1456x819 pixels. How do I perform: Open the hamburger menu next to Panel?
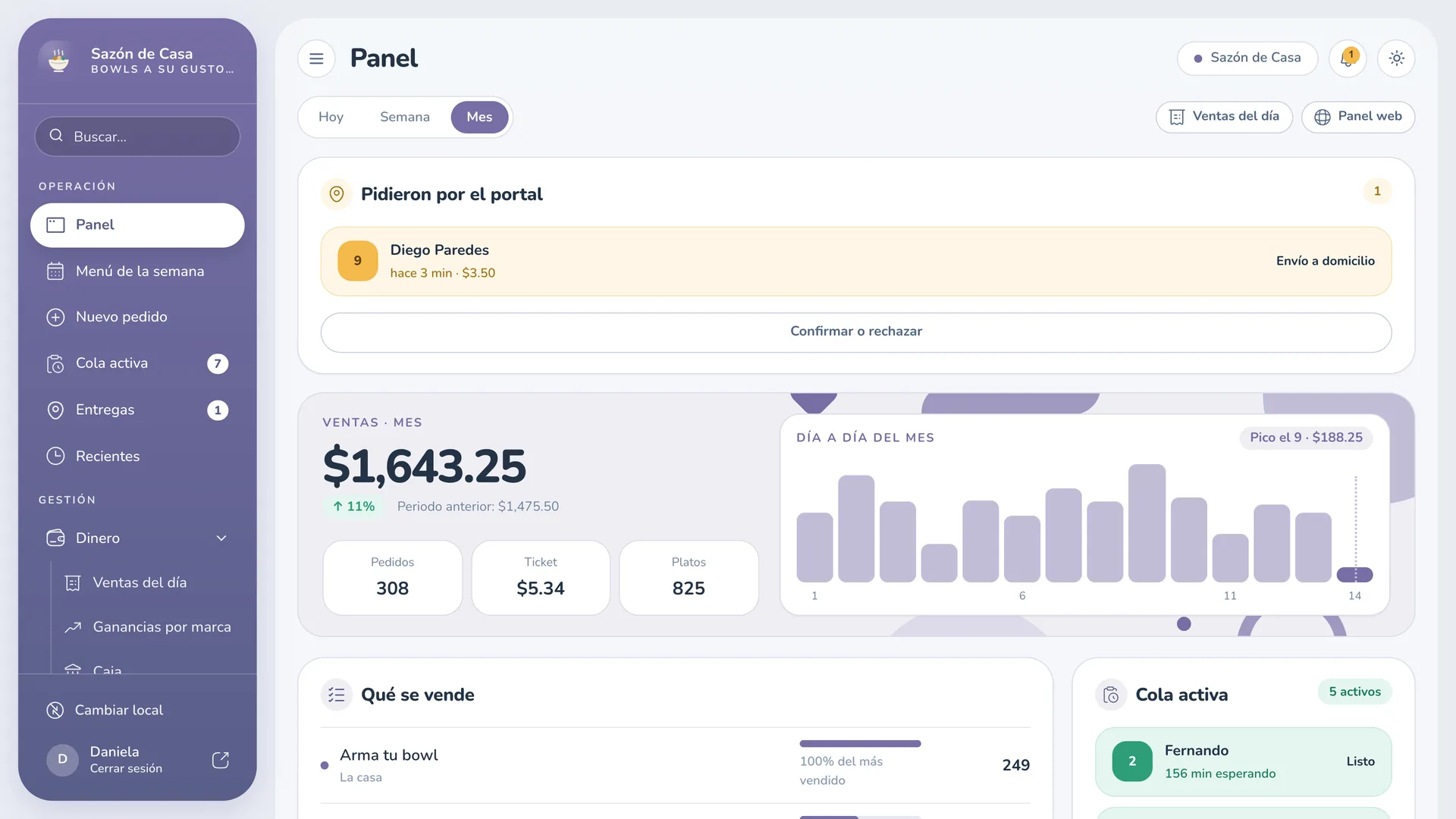tap(316, 58)
